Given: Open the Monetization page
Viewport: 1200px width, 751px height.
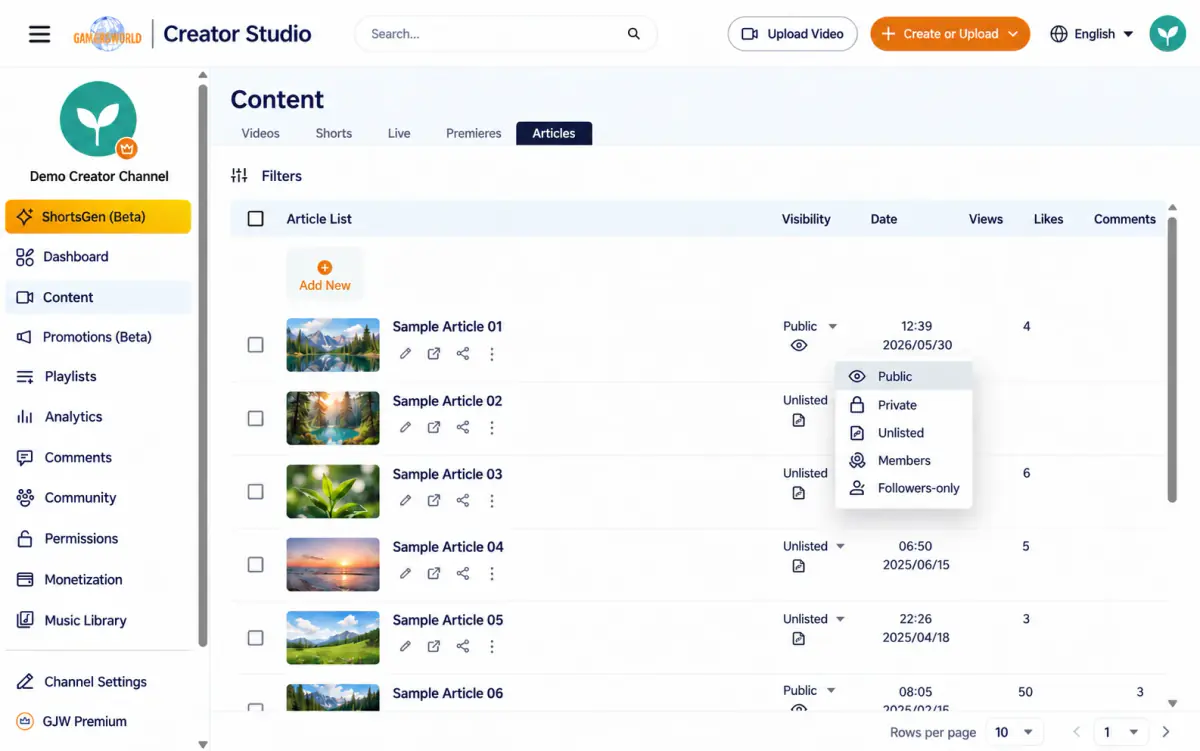Looking at the screenshot, I should click(x=98, y=580).
